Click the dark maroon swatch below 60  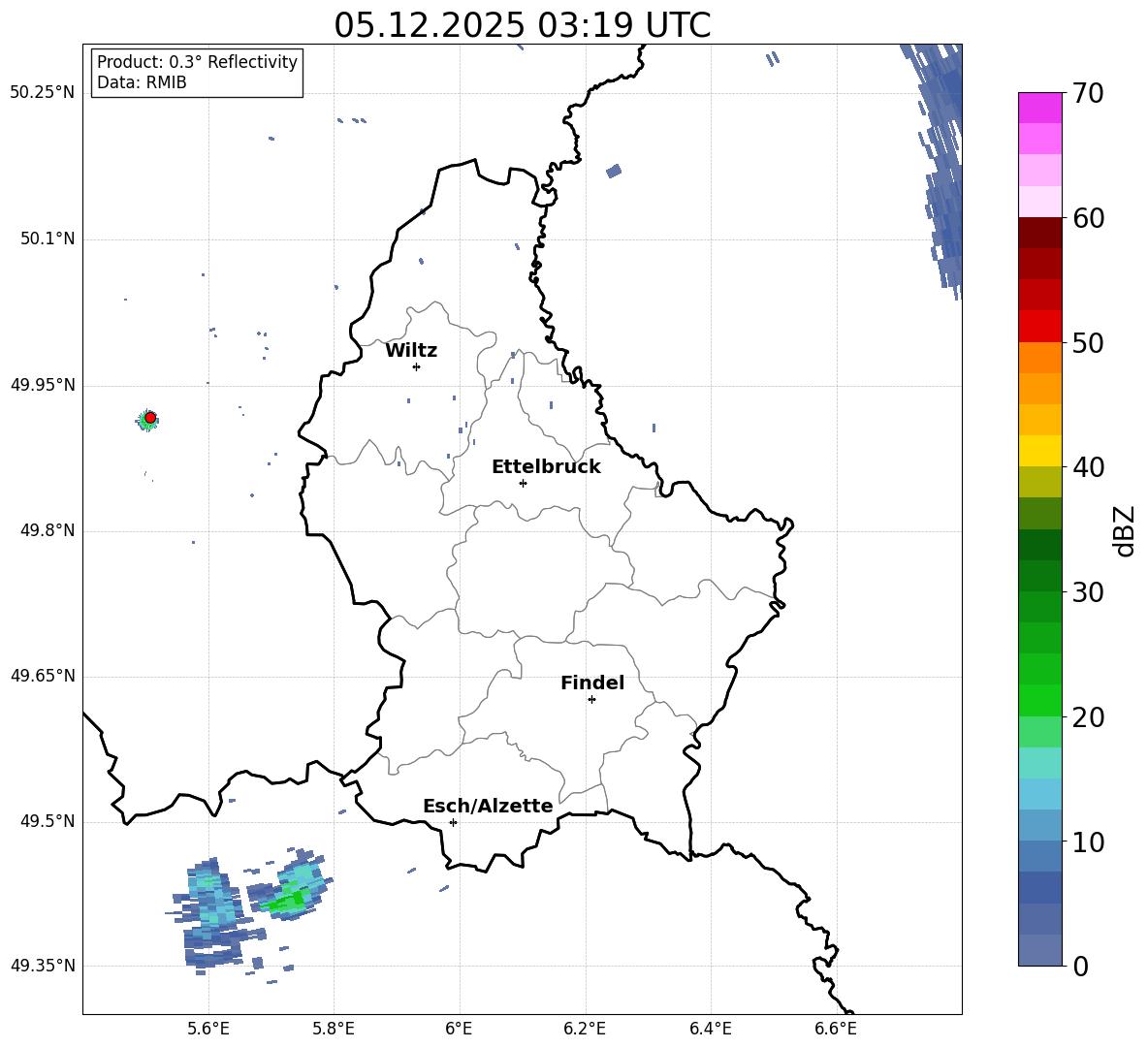click(x=1039, y=233)
